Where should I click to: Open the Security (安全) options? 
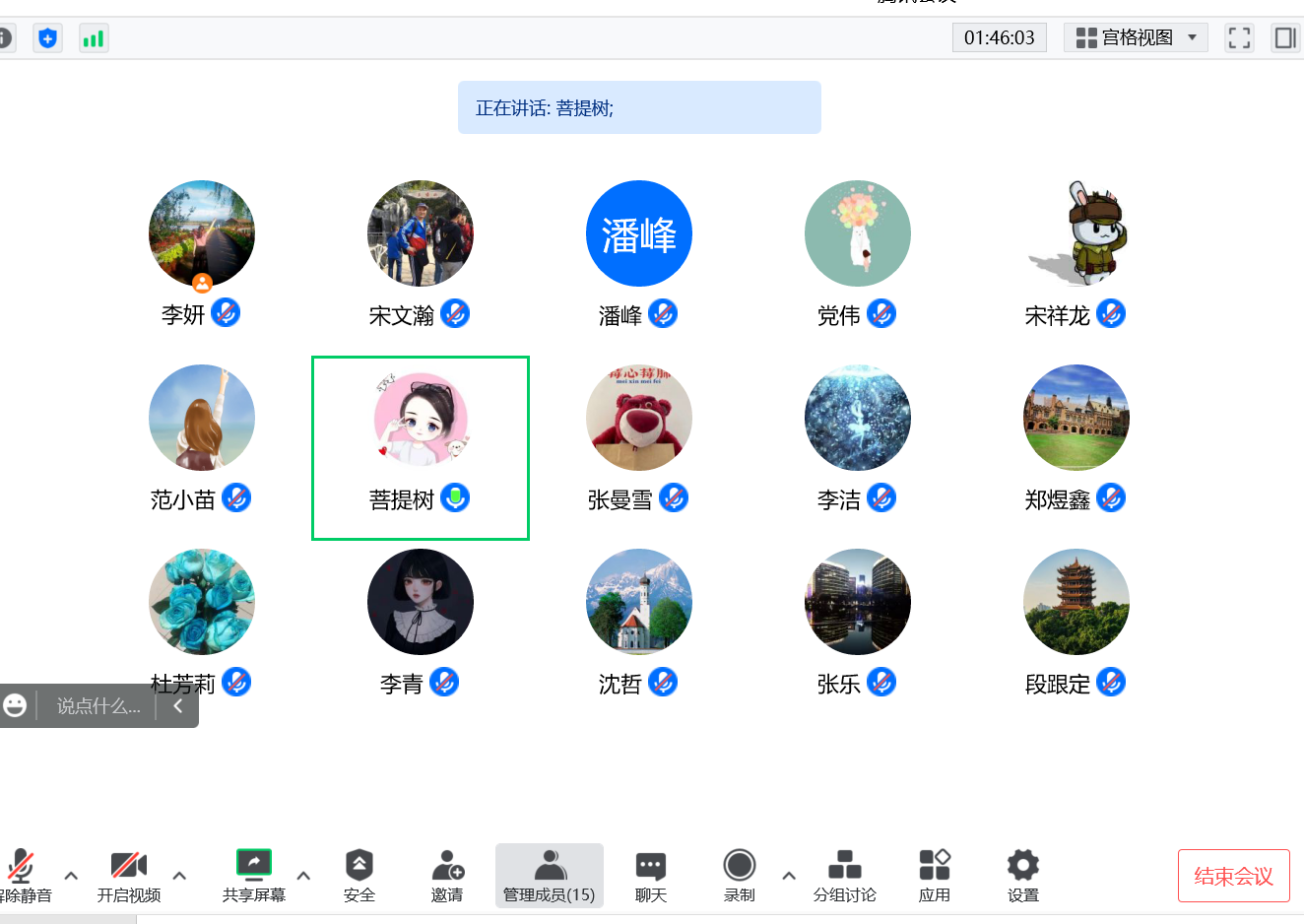pyautogui.click(x=359, y=875)
